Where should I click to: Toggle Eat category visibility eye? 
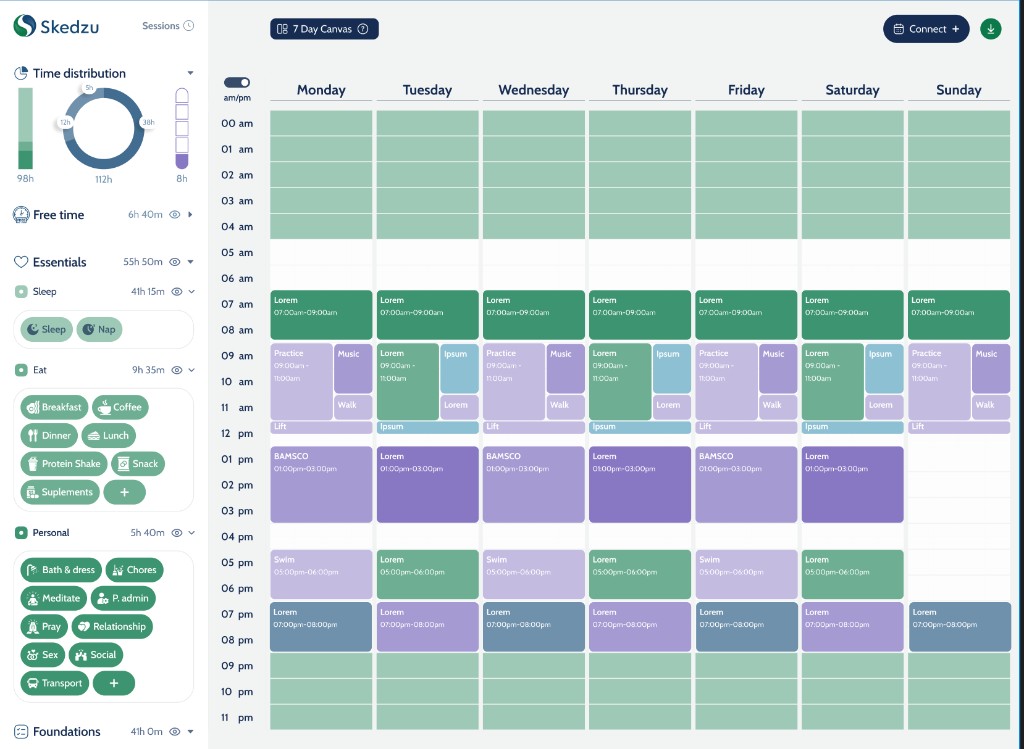tap(176, 370)
